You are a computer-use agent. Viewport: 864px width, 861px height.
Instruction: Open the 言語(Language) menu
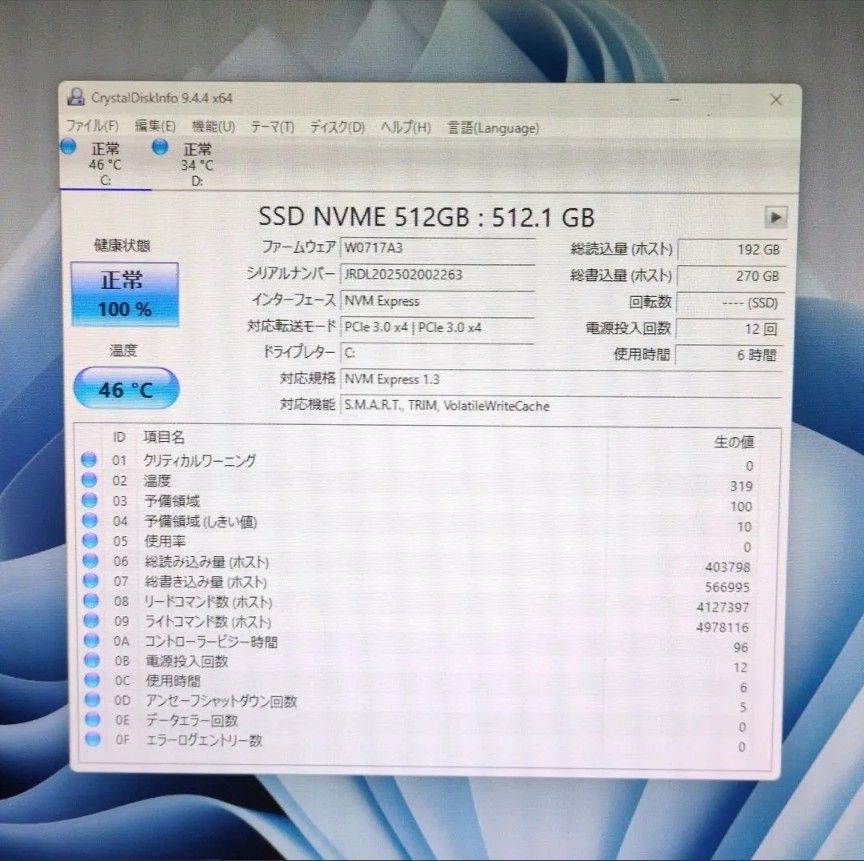493,128
